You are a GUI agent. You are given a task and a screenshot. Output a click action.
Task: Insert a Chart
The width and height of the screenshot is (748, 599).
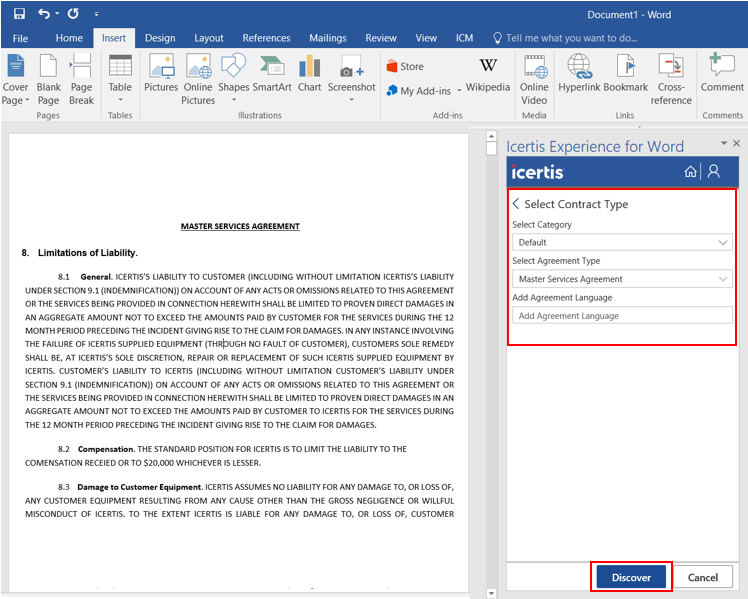click(x=310, y=78)
